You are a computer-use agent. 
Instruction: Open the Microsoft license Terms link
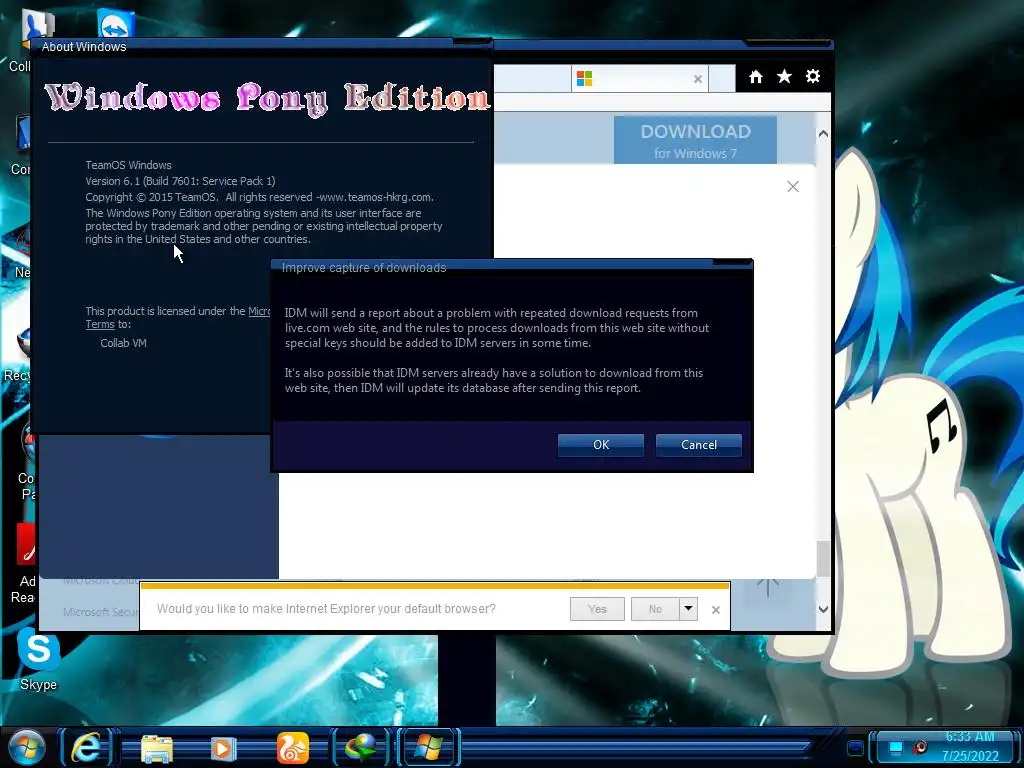pos(100,324)
